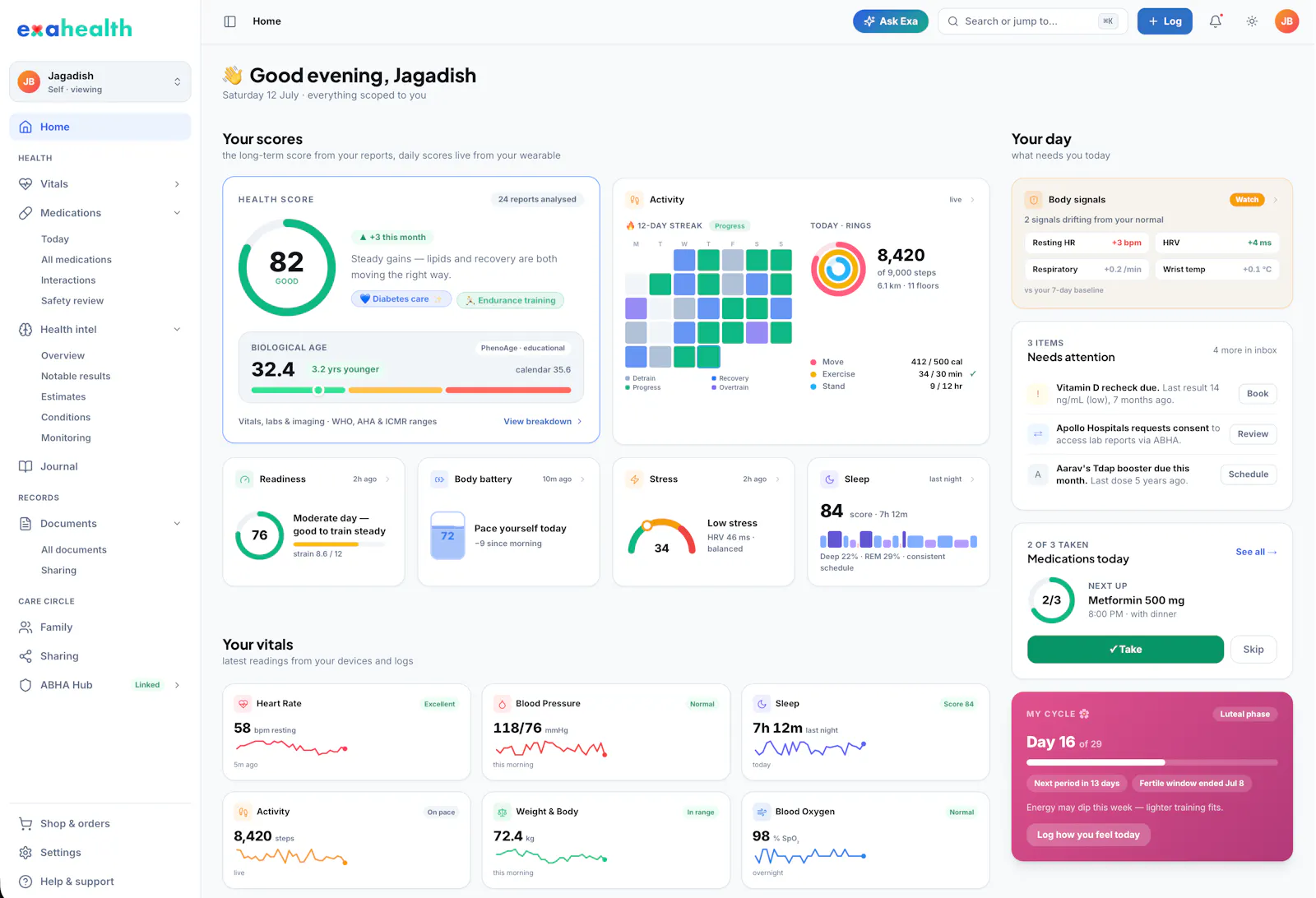Click the health score 82 ring
The width and height of the screenshot is (1316, 898).
tap(286, 267)
